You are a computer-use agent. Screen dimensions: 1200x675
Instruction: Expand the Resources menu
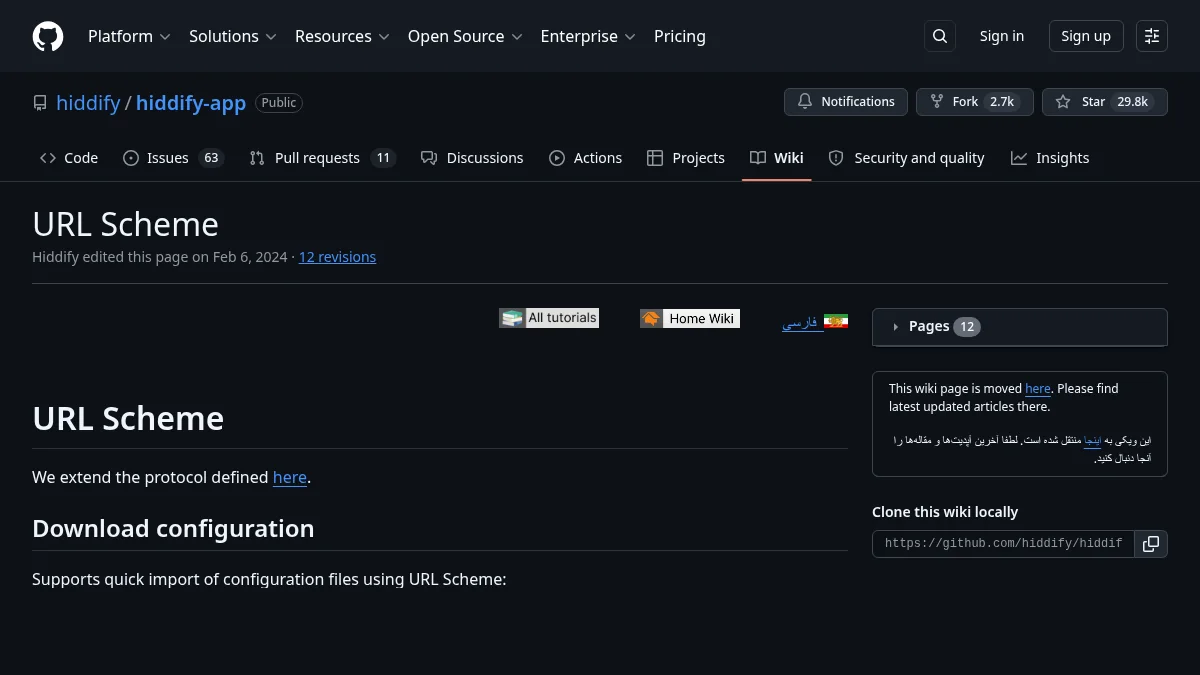tap(343, 36)
